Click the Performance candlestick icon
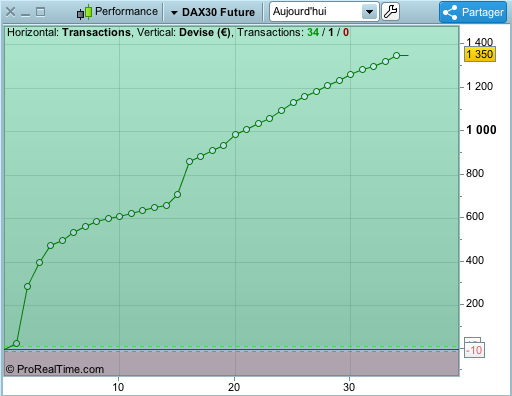This screenshot has width=512, height=396. click(84, 12)
